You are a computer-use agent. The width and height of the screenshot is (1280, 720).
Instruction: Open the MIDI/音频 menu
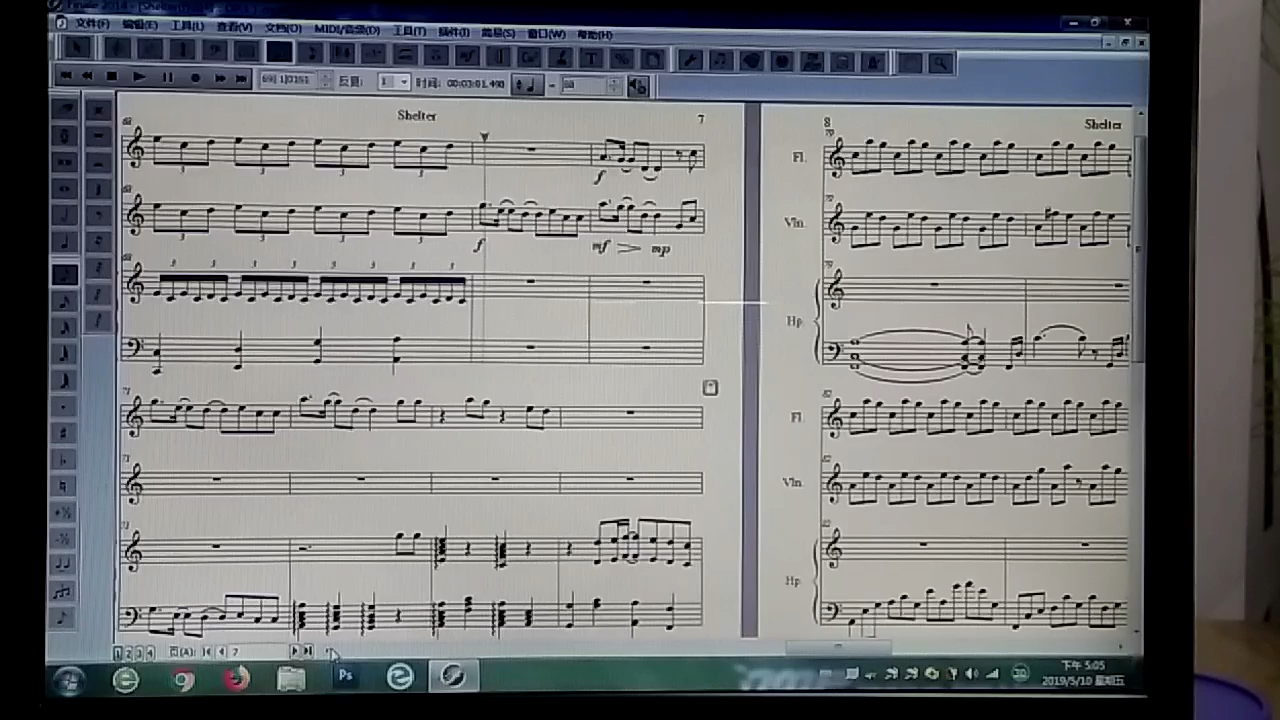347,30
